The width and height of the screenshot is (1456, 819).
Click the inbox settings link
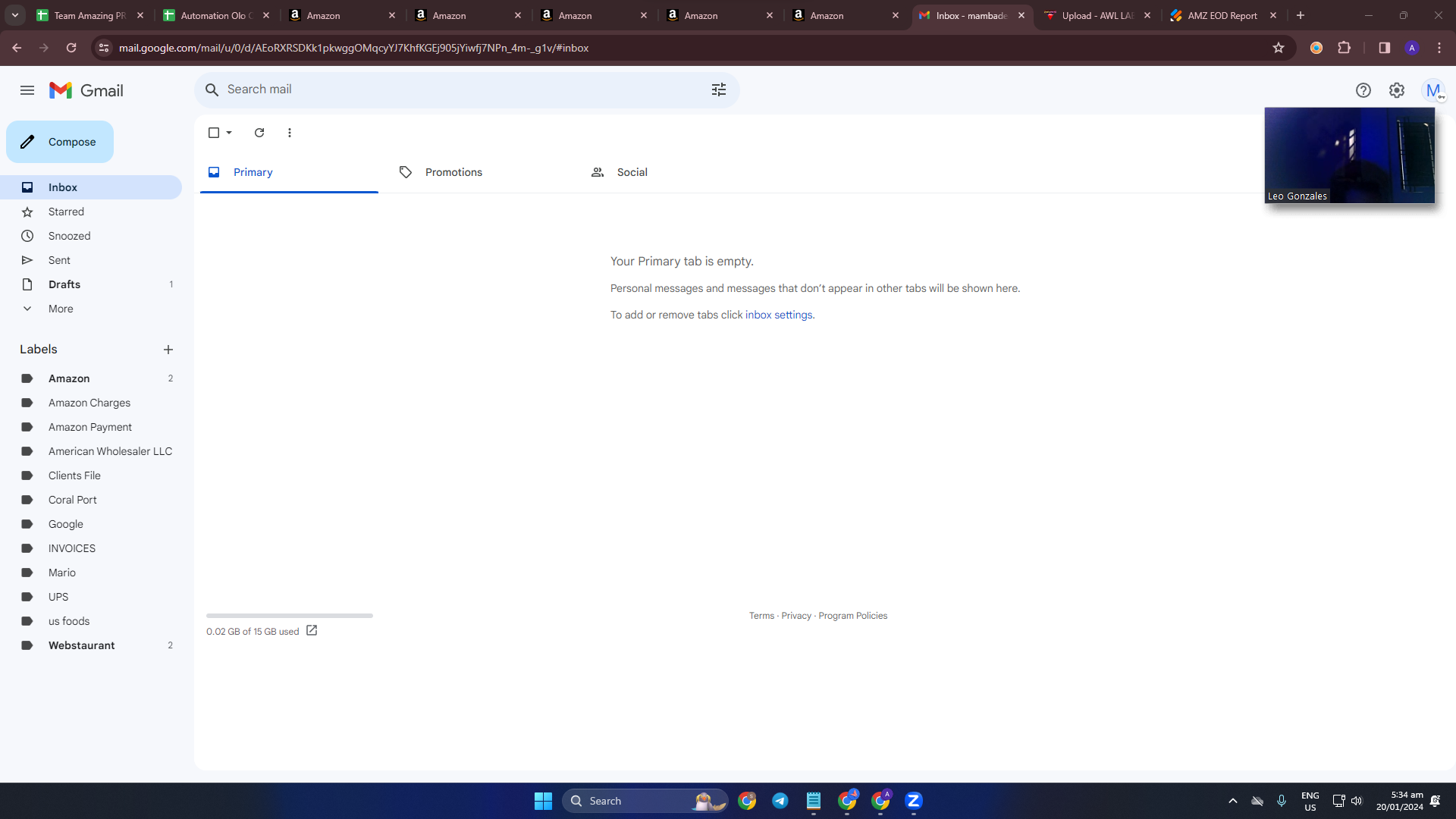(779, 315)
